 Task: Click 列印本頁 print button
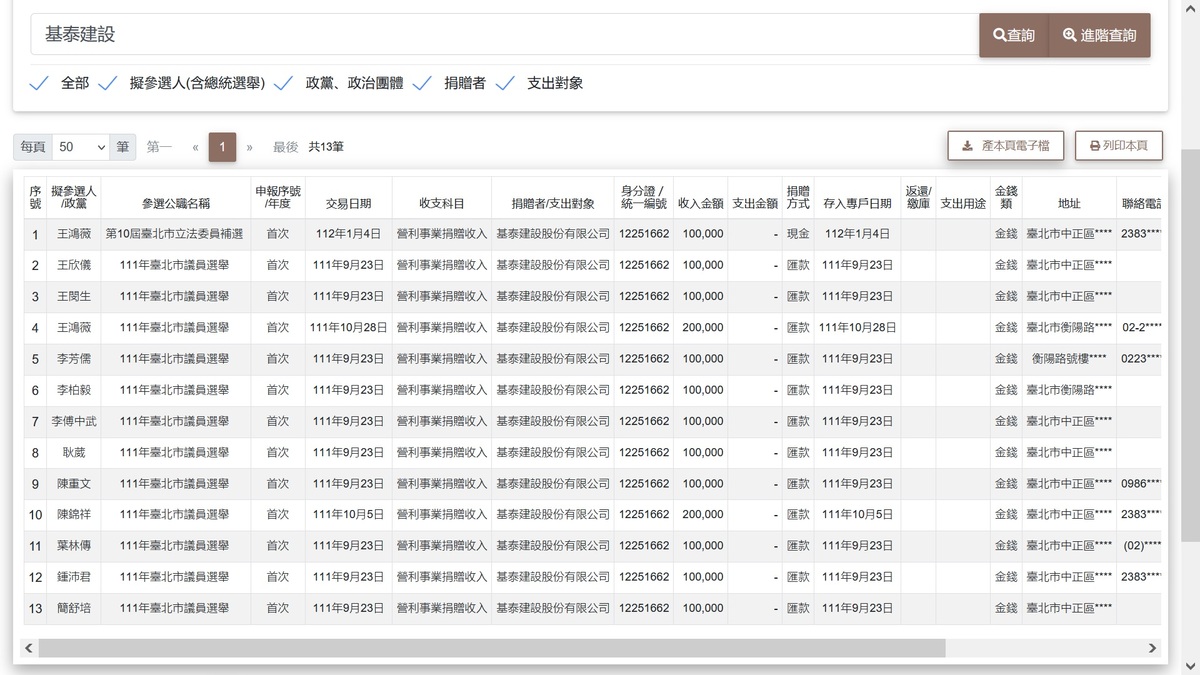[1119, 146]
